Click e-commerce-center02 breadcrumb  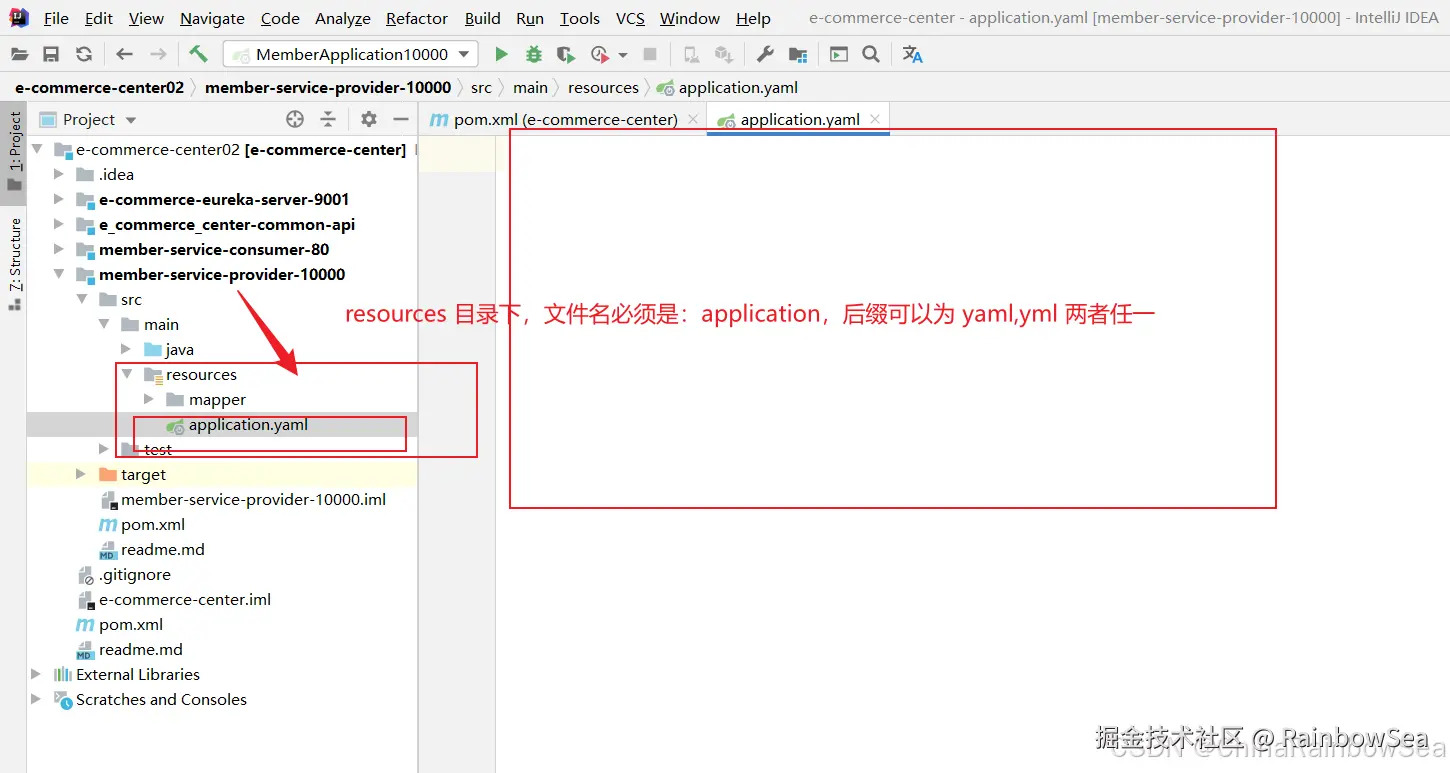pyautogui.click(x=100, y=87)
